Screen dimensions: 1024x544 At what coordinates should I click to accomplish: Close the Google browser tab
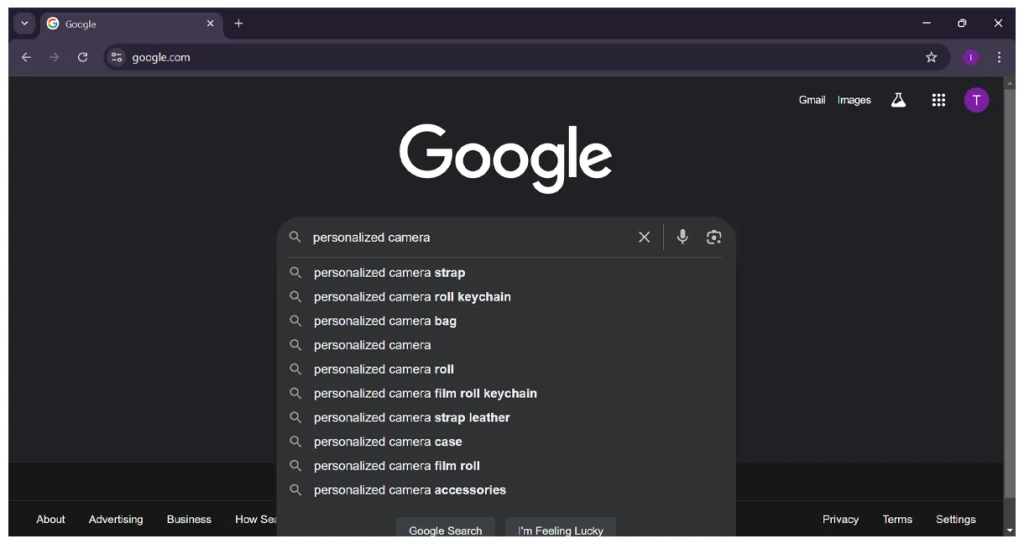210,24
